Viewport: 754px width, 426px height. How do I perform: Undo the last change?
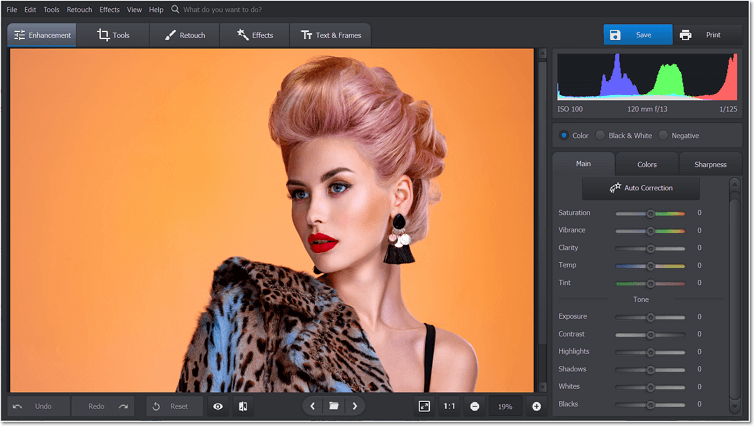(38, 406)
